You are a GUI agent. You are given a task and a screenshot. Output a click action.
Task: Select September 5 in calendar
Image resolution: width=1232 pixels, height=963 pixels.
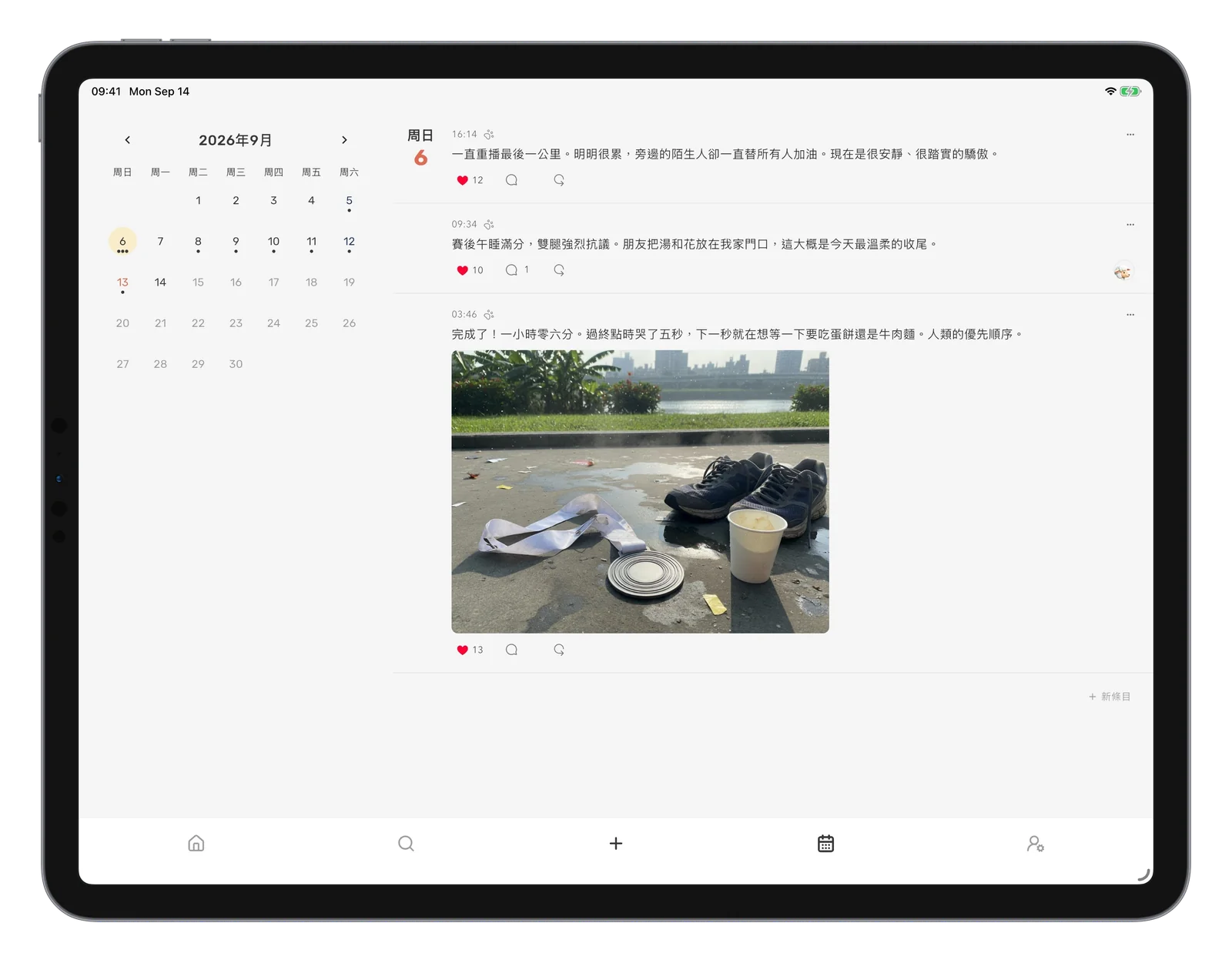point(349,201)
